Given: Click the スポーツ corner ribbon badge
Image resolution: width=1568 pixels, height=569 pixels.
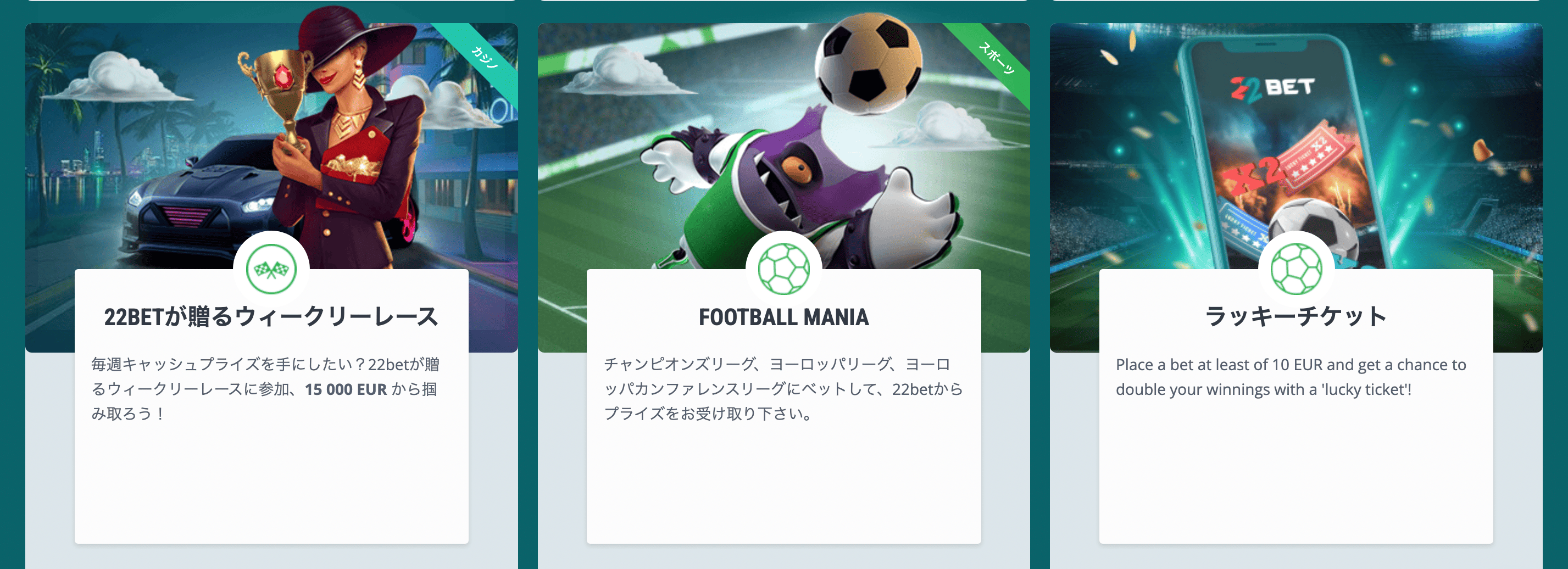Looking at the screenshot, I should 996,57.
